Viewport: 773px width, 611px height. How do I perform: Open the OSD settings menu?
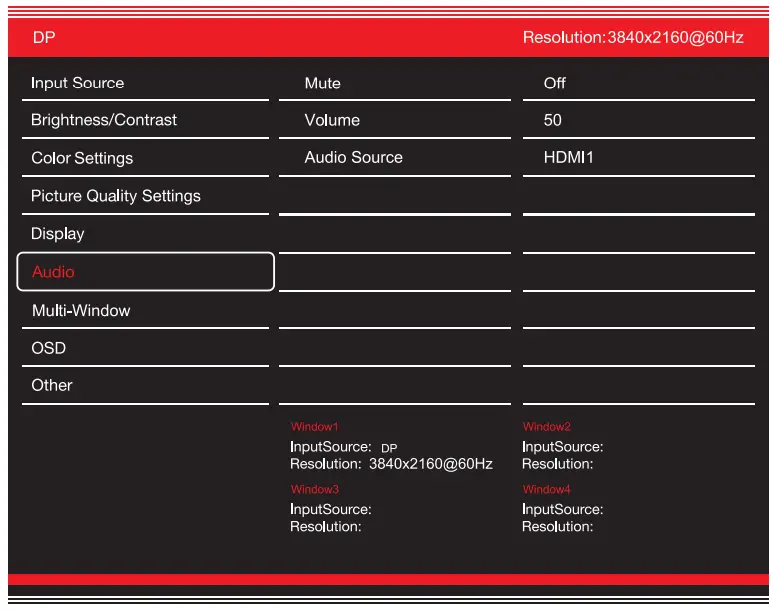tap(145, 348)
